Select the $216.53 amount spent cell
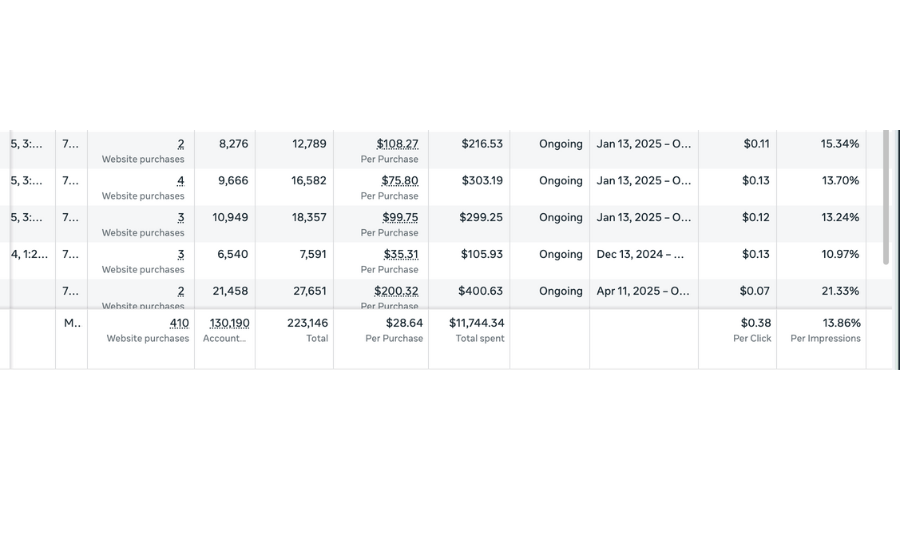 coord(469,150)
